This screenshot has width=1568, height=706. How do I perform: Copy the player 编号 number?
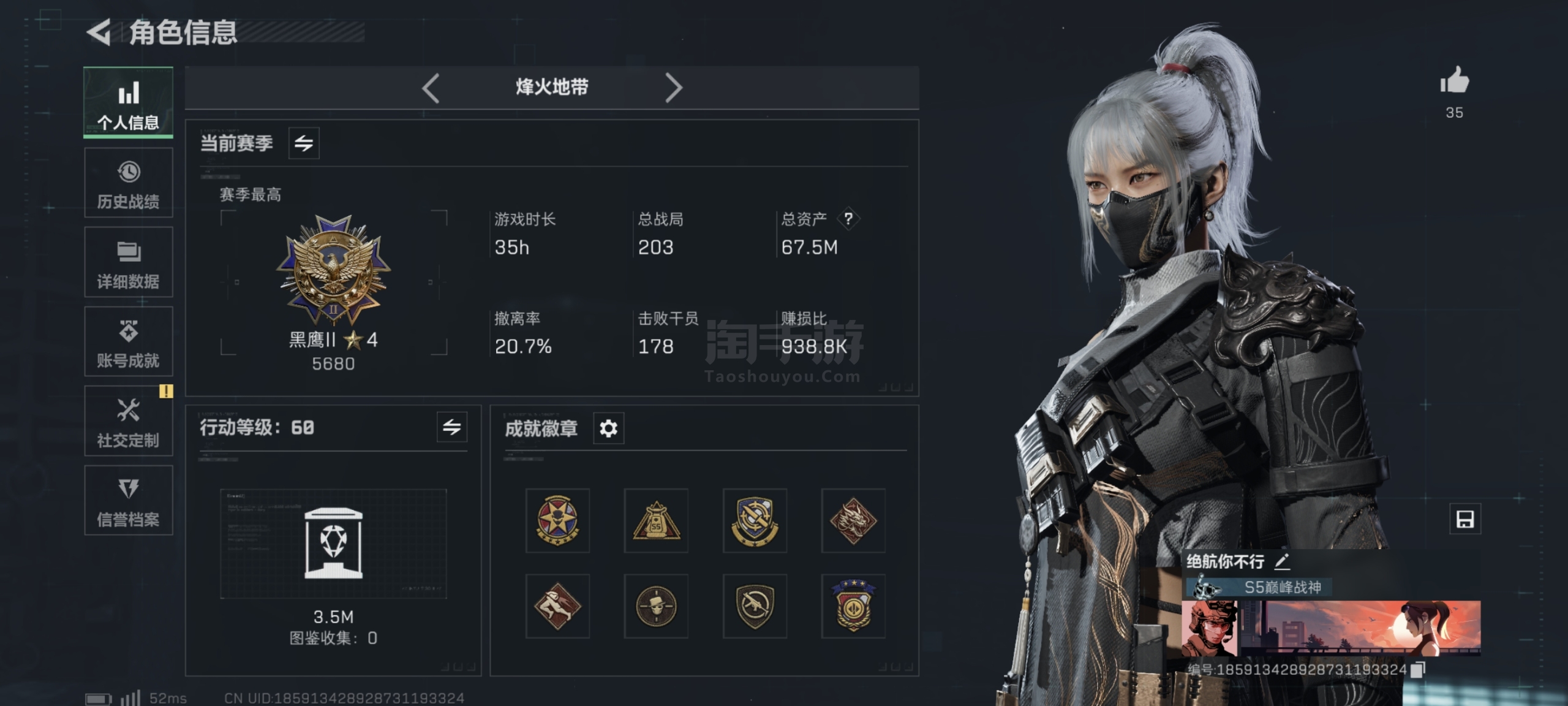coord(1417,669)
